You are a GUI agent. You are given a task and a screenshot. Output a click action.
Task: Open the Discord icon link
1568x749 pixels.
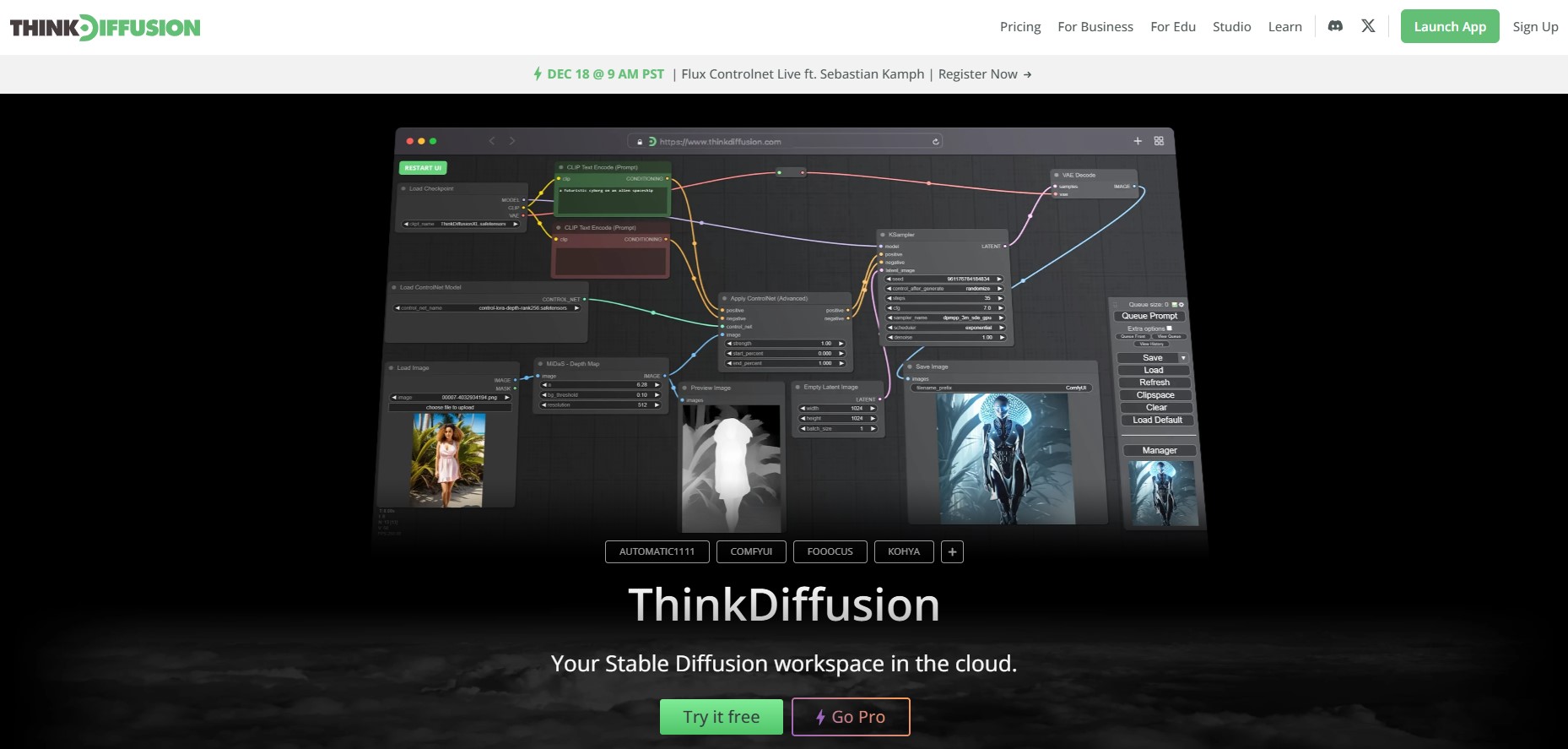[x=1335, y=26]
